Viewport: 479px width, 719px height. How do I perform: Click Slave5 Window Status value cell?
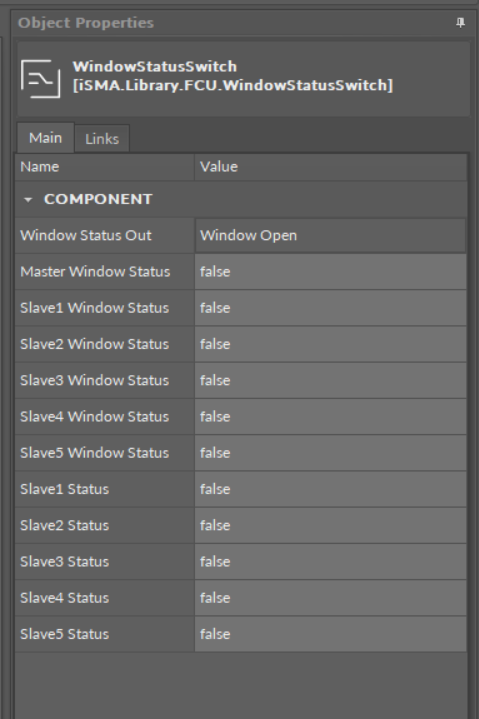coord(330,453)
